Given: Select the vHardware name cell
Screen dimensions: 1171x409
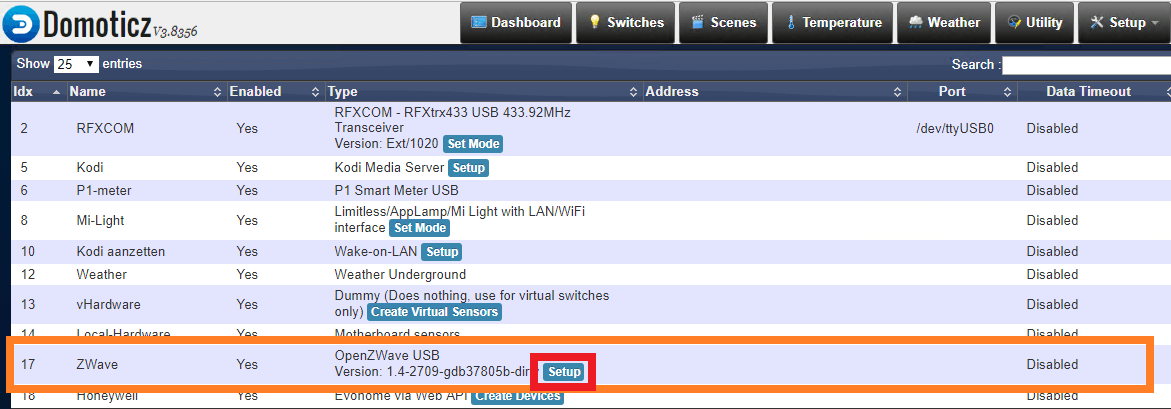Looking at the screenshot, I should click(x=108, y=305).
